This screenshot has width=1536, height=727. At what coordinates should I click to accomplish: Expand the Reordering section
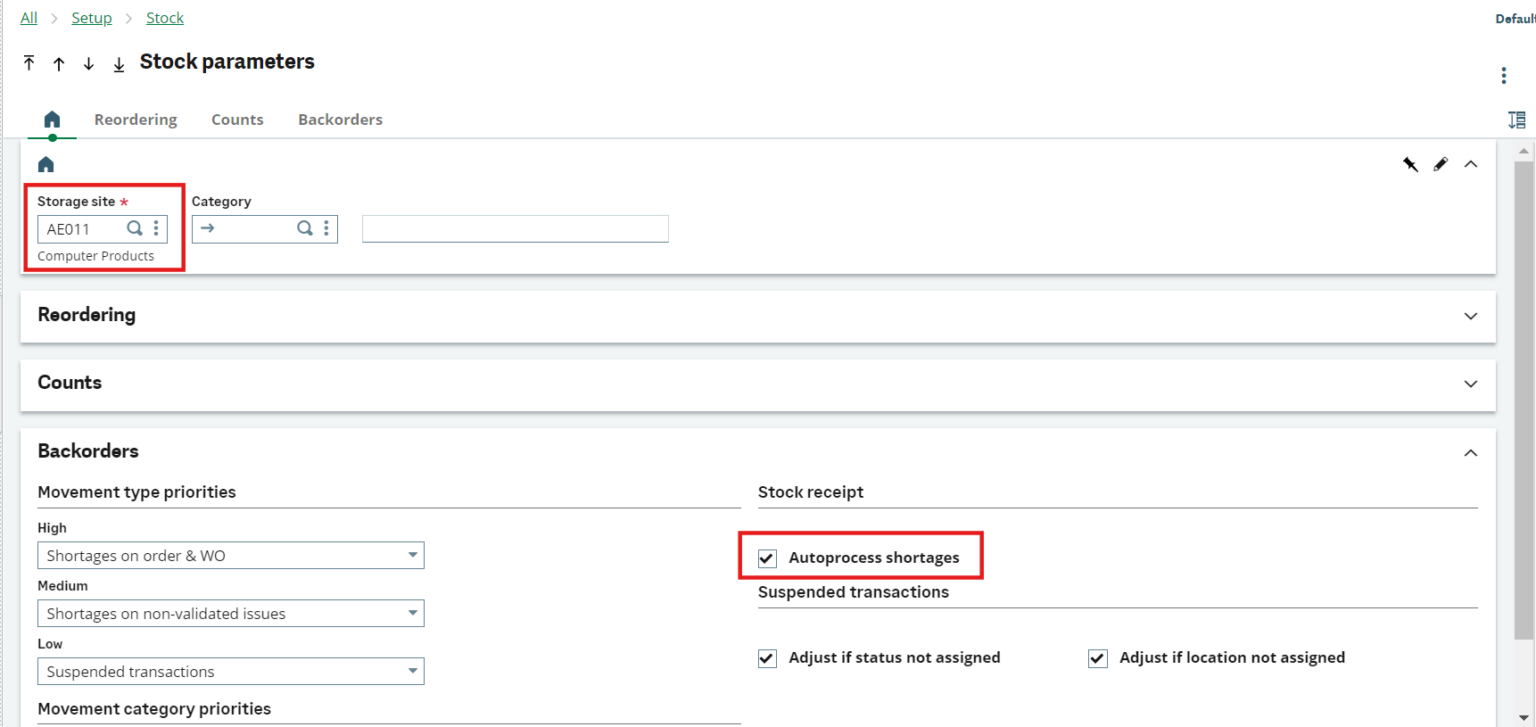(x=1470, y=315)
